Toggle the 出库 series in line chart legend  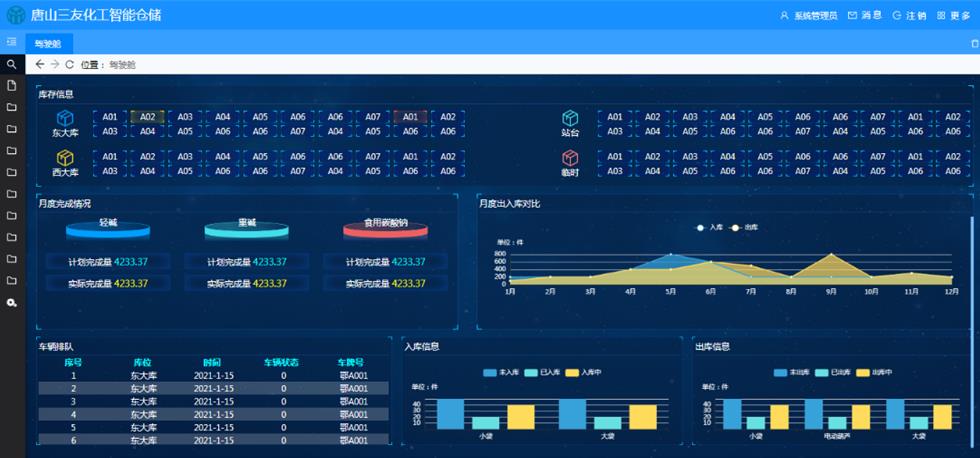pyautogui.click(x=744, y=227)
